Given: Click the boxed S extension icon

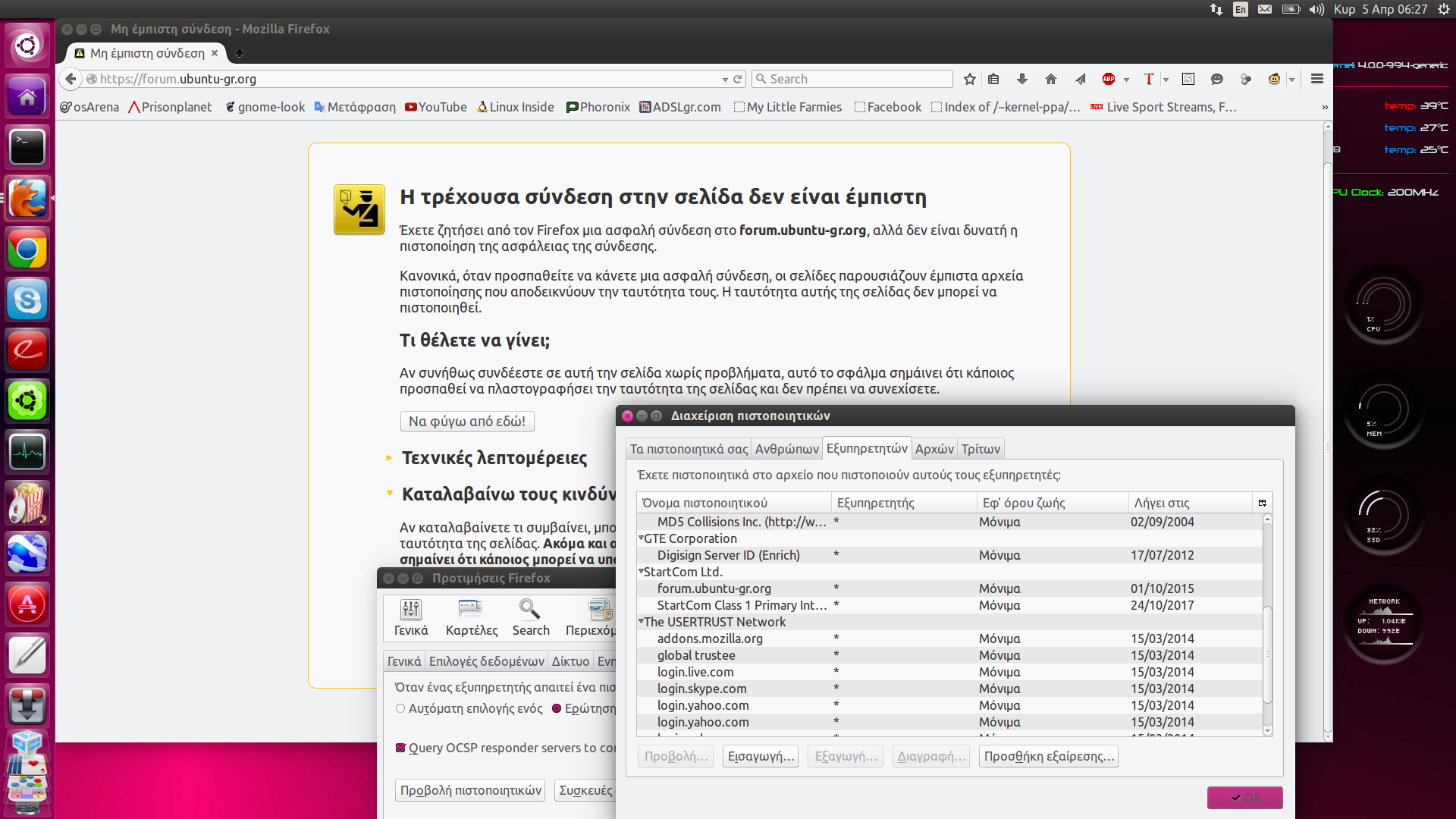Looking at the screenshot, I should pos(1188,79).
